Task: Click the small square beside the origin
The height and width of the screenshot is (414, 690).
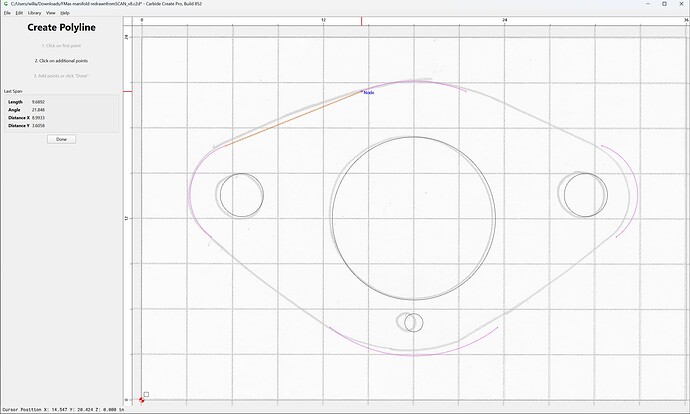Action: coord(146,394)
